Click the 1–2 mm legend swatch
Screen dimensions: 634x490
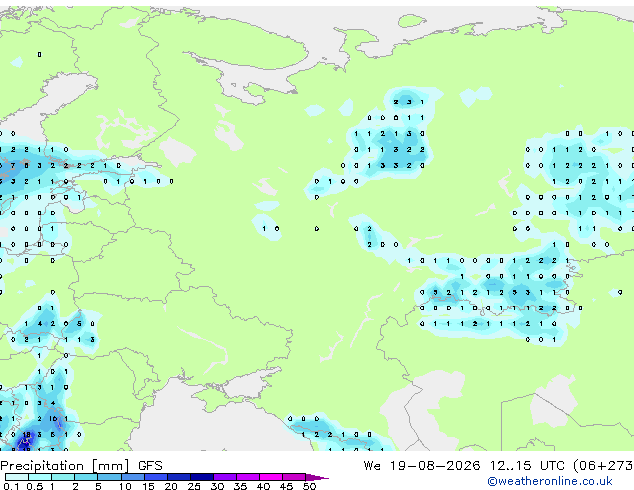tap(63, 477)
